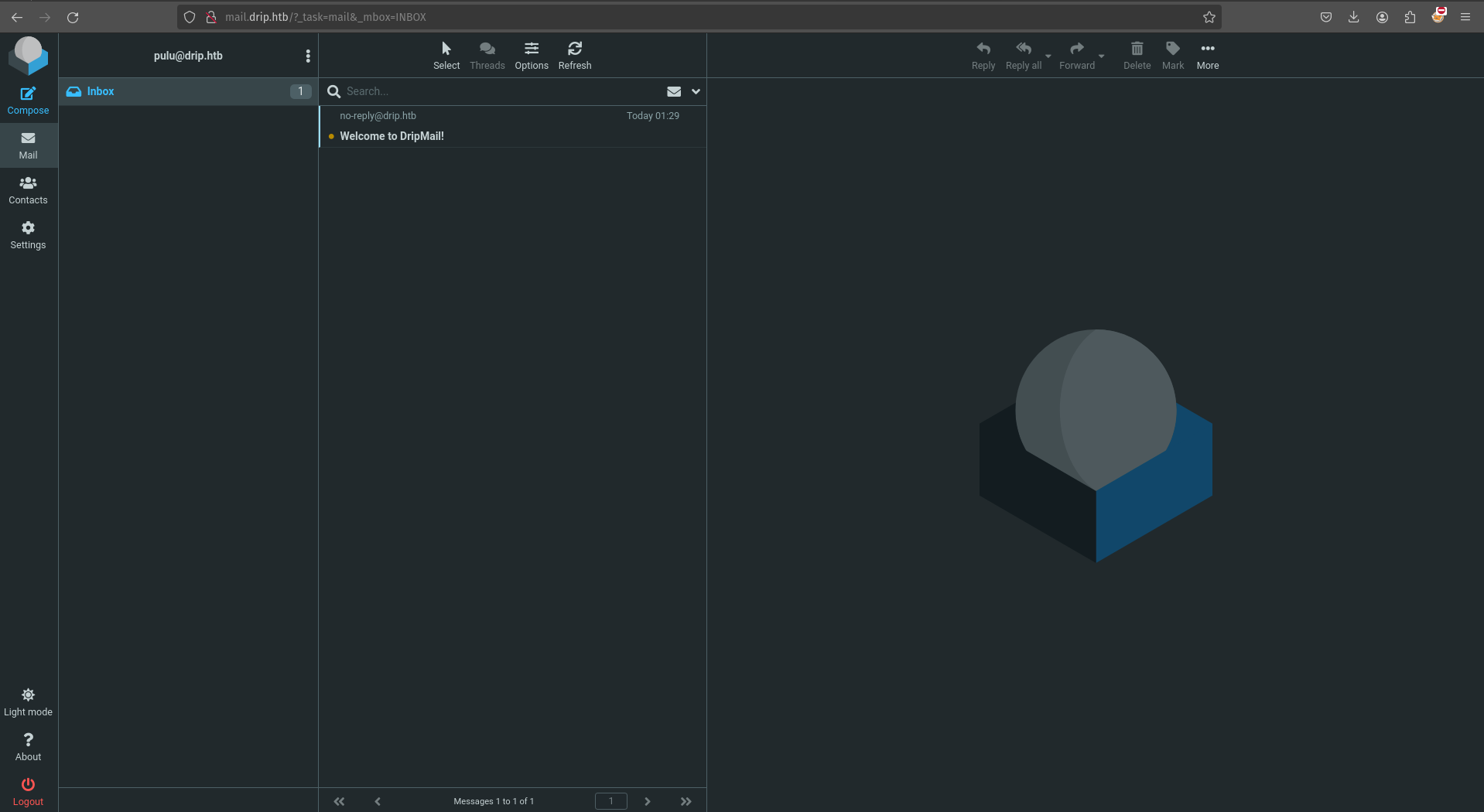Image resolution: width=1484 pixels, height=812 pixels.
Task: Go to the next page arrow
Action: click(648, 801)
